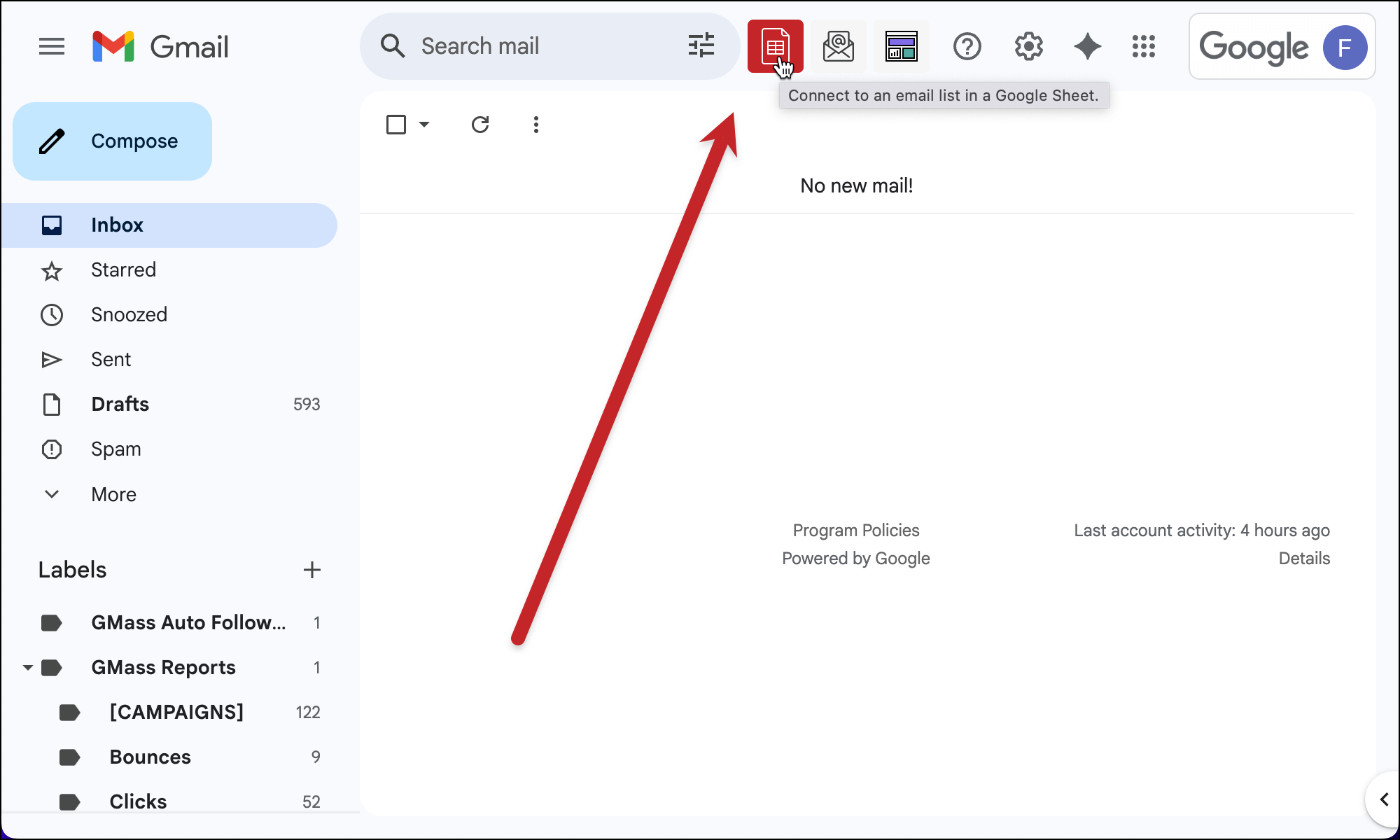Open the GMass dashboard/reports icon
The image size is (1400, 840).
point(902,46)
